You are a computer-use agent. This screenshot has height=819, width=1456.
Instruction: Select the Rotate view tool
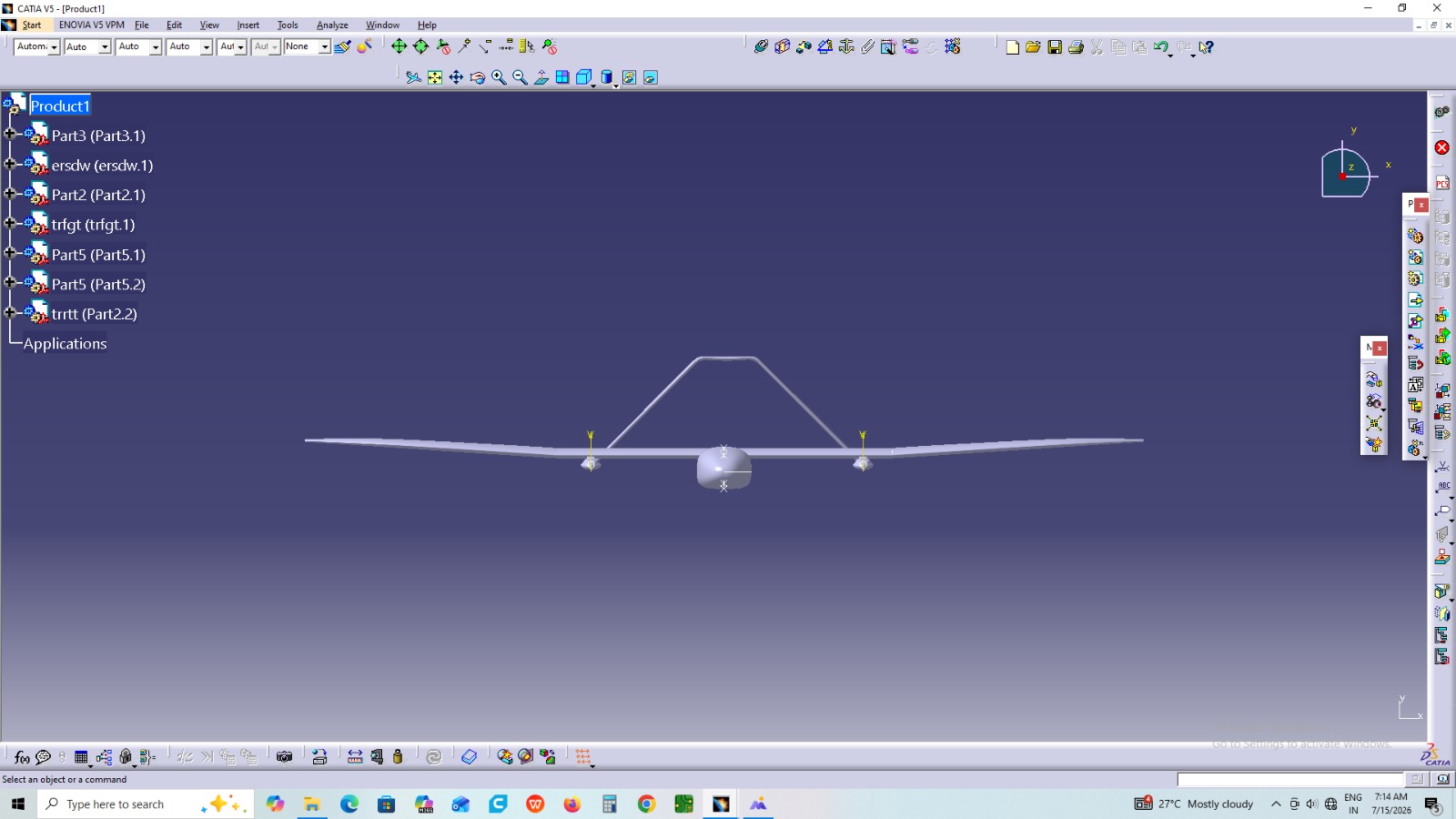click(478, 77)
